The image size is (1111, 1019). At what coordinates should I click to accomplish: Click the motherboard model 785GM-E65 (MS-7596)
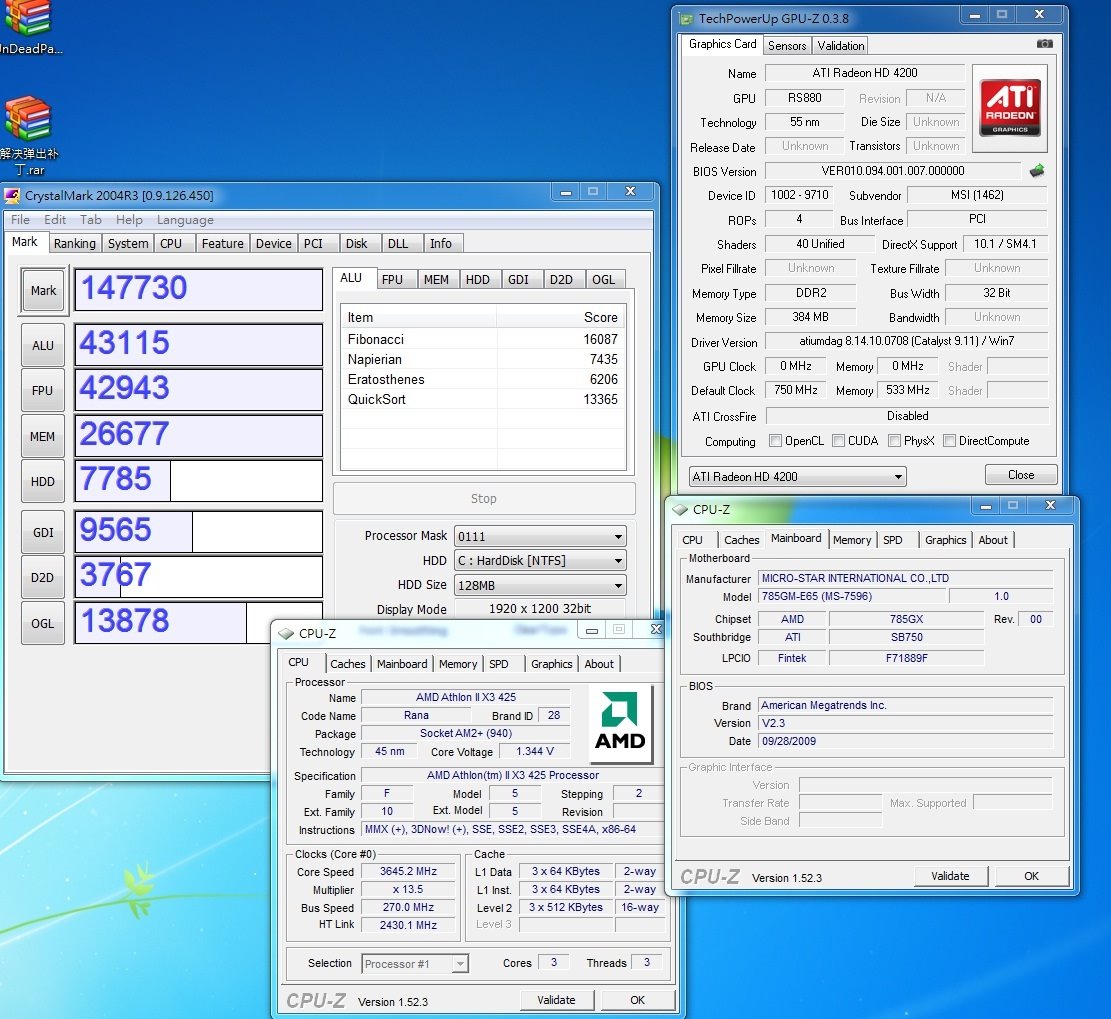[851, 597]
